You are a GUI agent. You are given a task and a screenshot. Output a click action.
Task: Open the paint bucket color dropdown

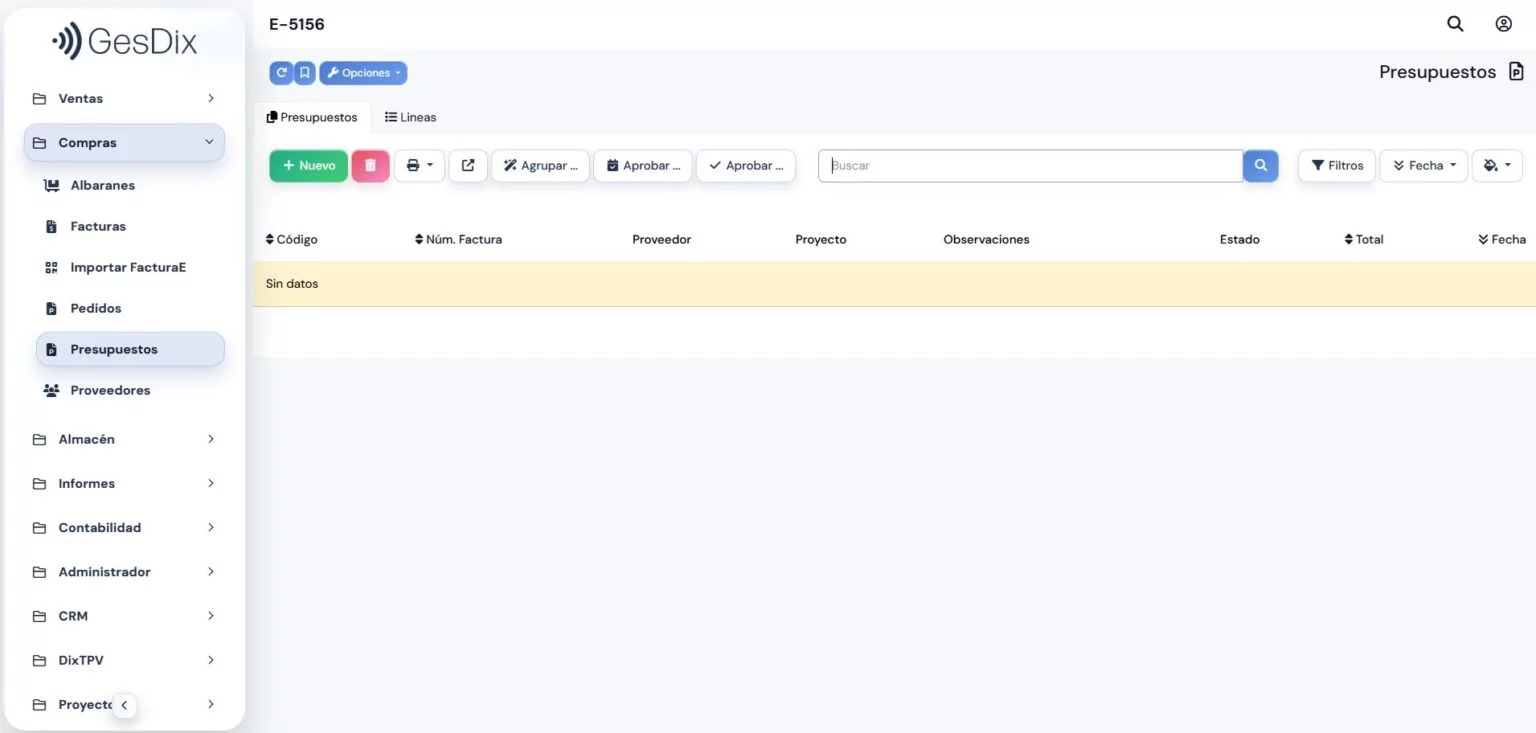tap(1497, 166)
